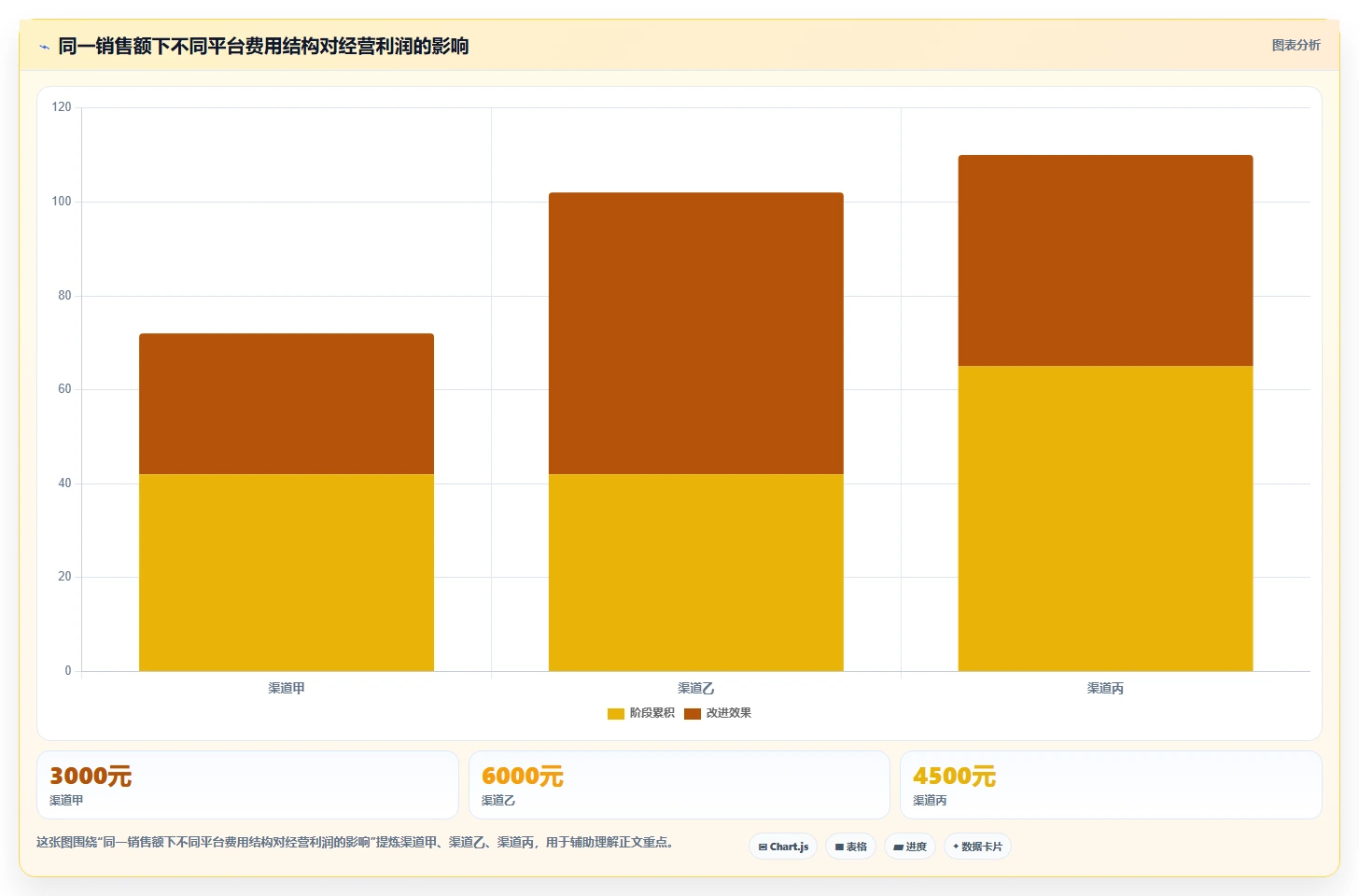
Task: Click the brown bar segment for 渠道丙
Action: pyautogui.click(x=1105, y=260)
